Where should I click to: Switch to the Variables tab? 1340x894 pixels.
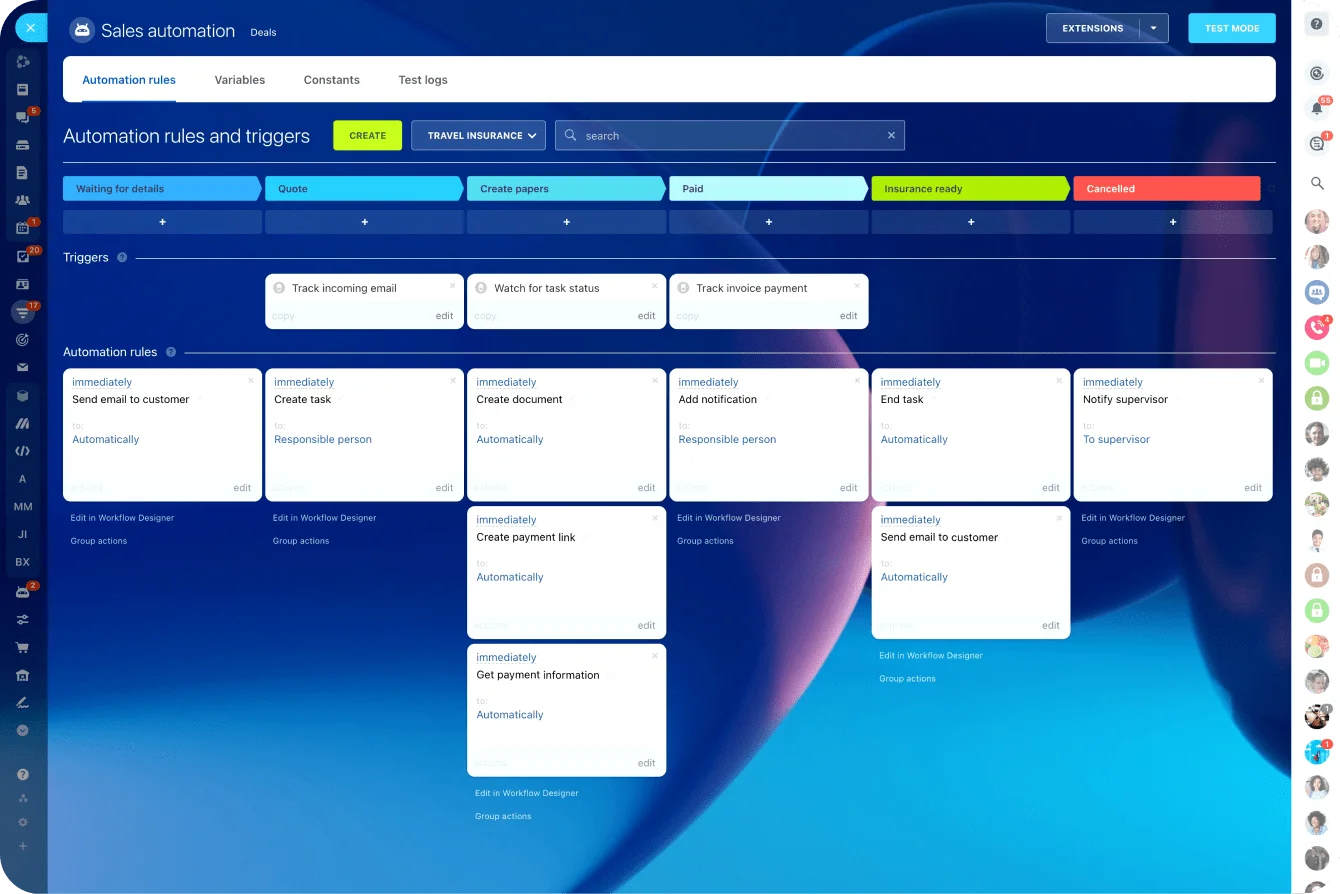pos(239,79)
